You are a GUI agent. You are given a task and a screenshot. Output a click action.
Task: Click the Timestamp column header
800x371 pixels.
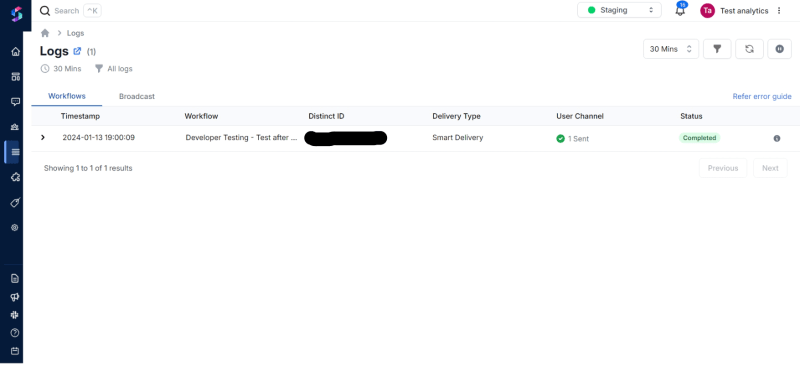[80, 116]
